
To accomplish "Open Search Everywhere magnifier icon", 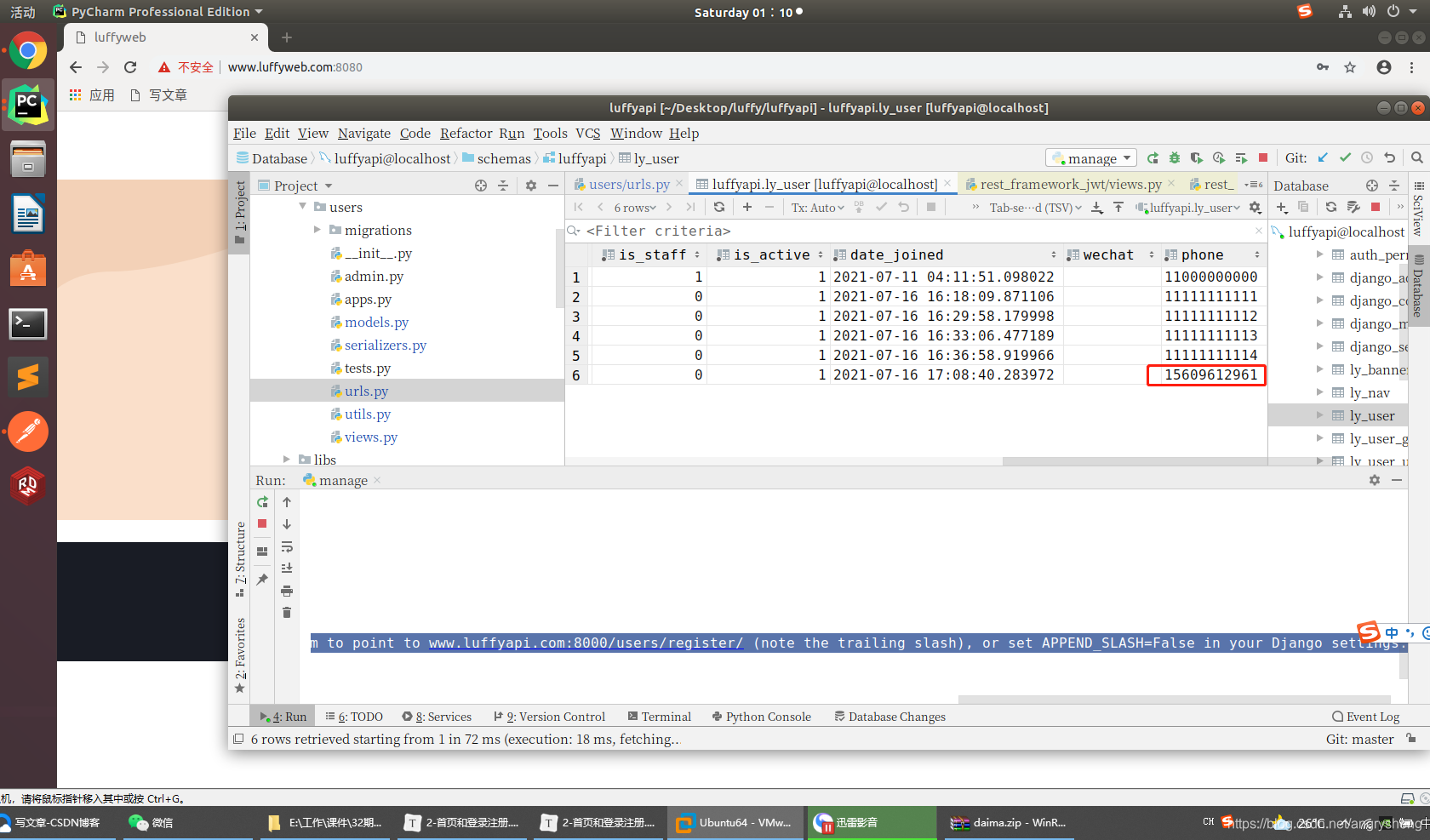I will [1416, 158].
